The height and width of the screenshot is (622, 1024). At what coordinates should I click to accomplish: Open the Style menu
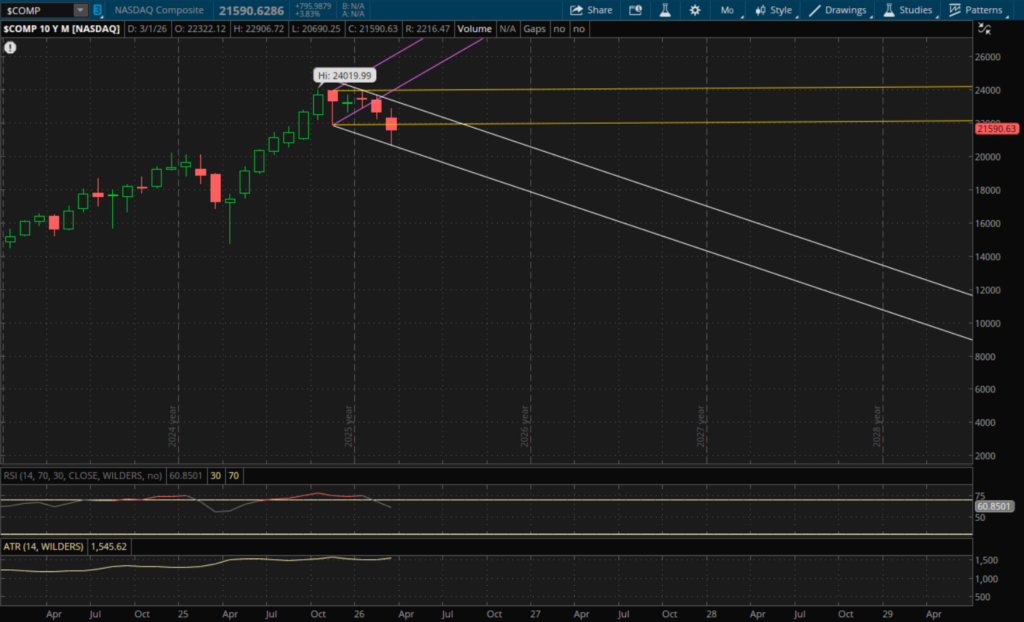774,10
